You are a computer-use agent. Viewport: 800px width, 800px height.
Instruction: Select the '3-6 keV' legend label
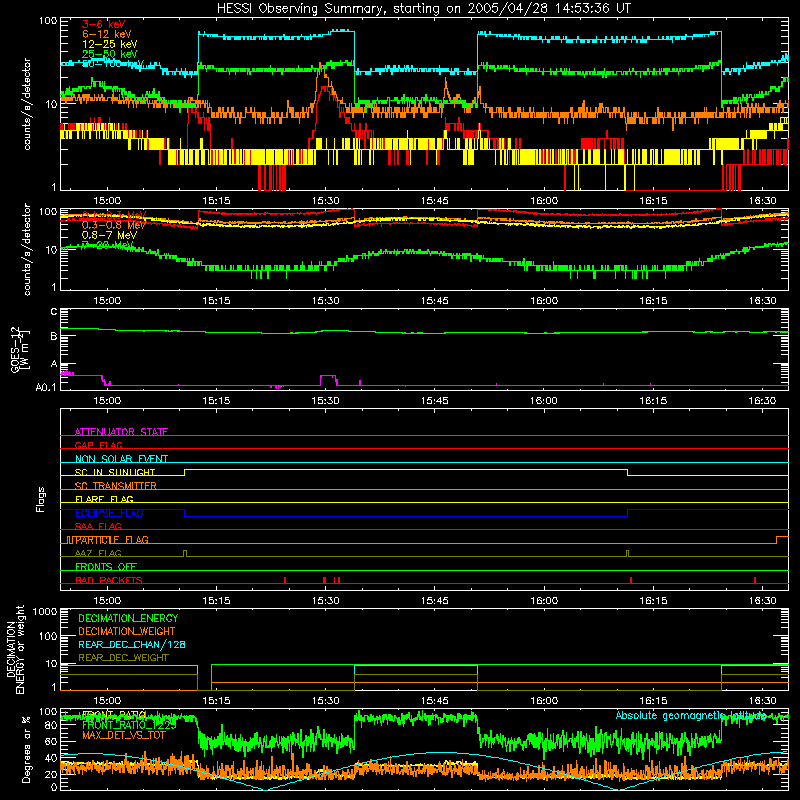(x=104, y=24)
